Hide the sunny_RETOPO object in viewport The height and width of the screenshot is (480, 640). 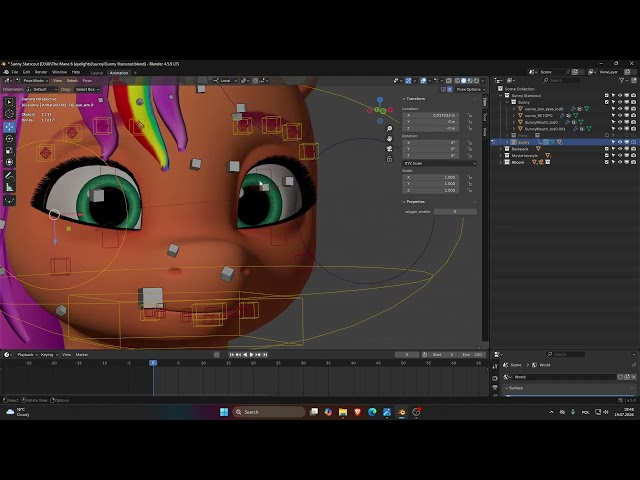(x=620, y=116)
